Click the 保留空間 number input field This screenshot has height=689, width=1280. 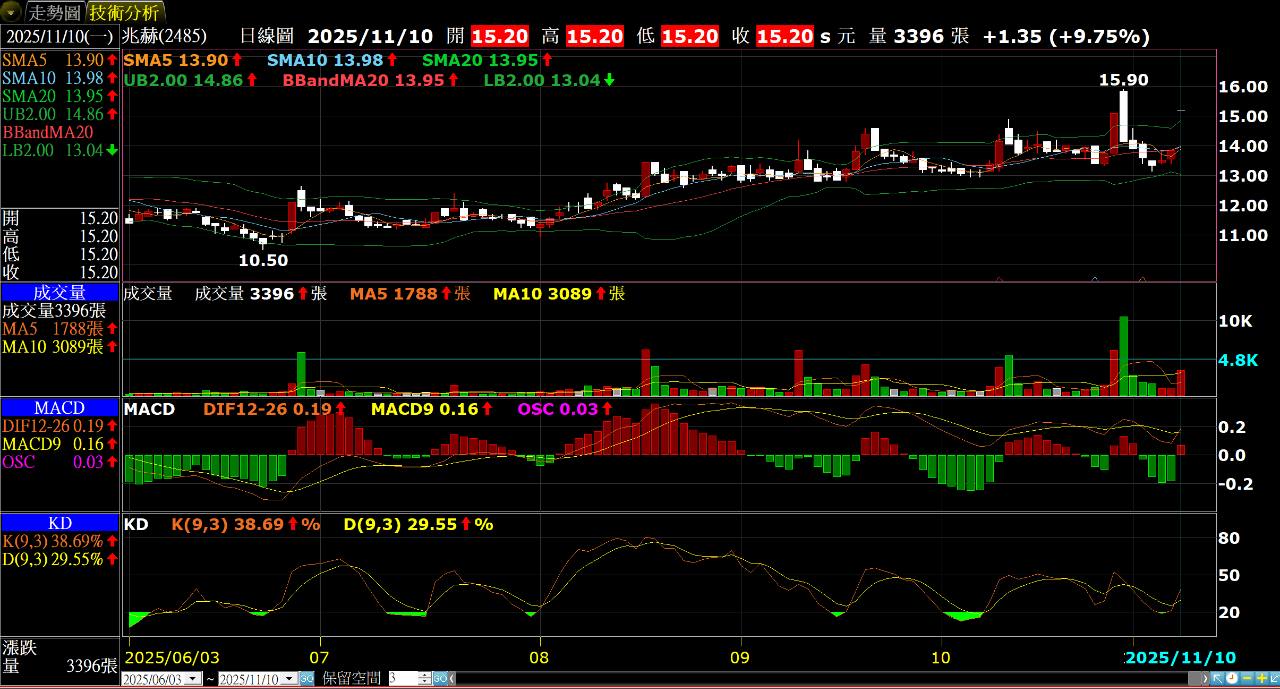(x=402, y=678)
